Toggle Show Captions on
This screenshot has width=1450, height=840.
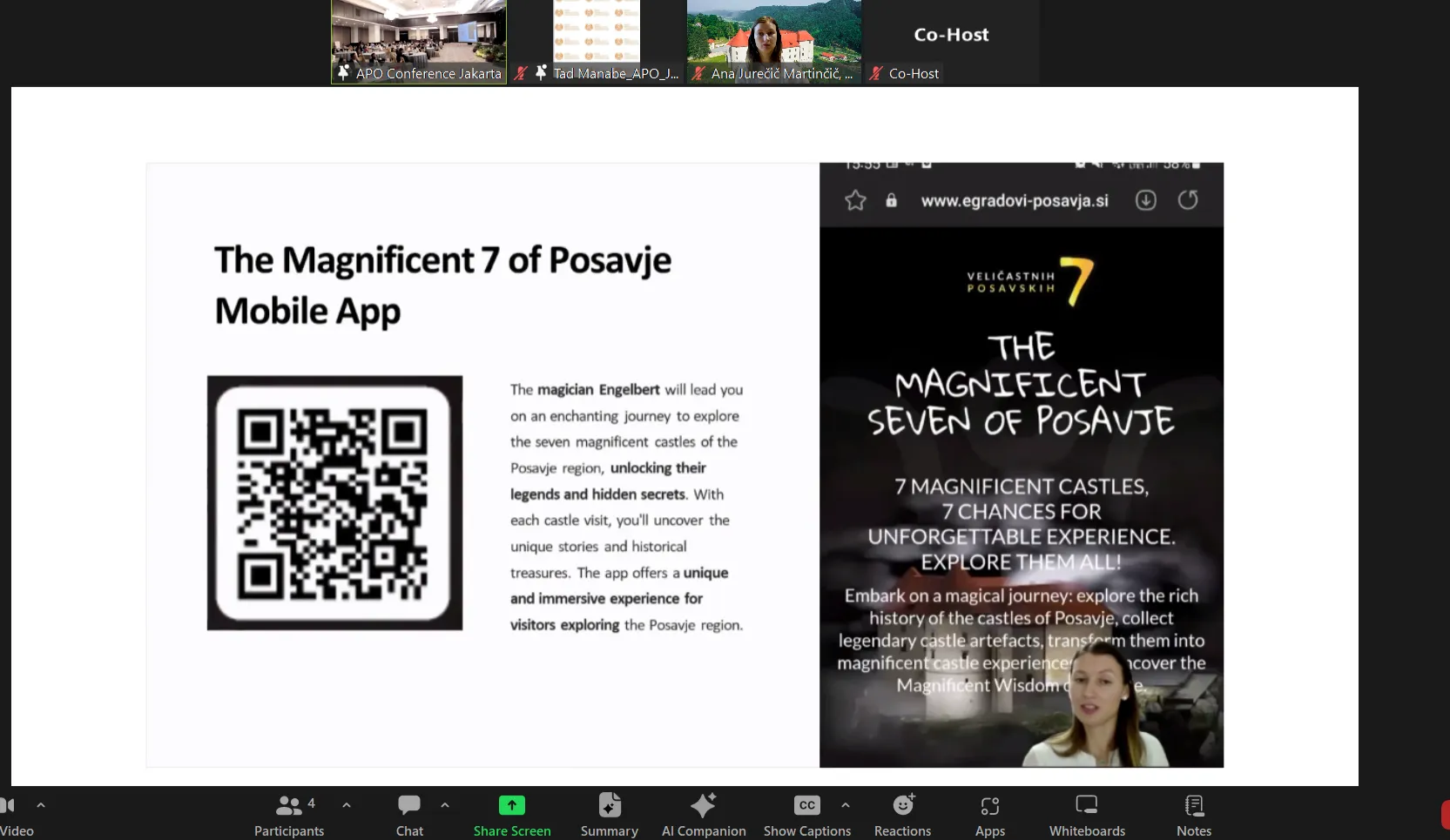(x=806, y=815)
